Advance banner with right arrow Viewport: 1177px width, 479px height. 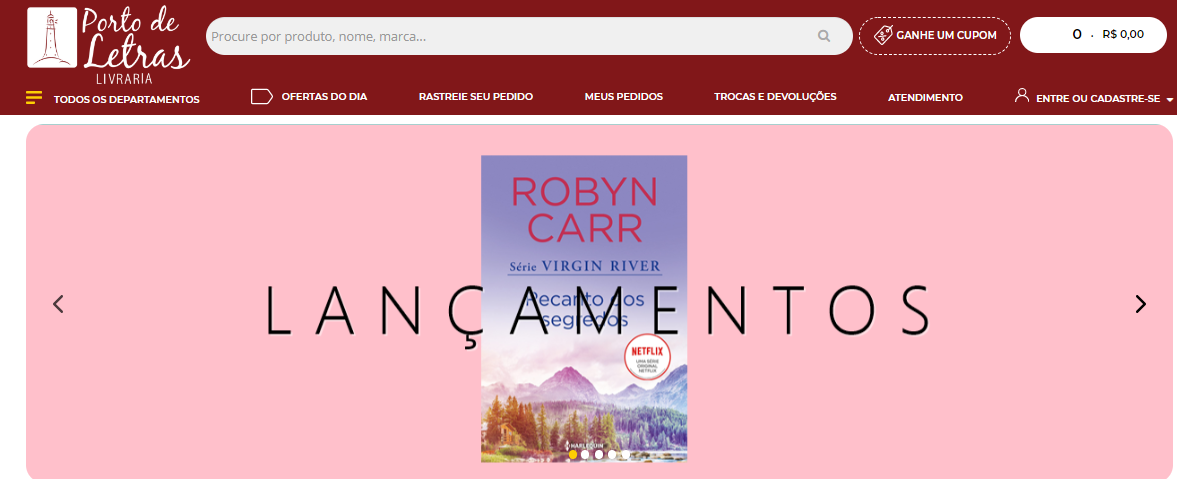tap(1141, 304)
